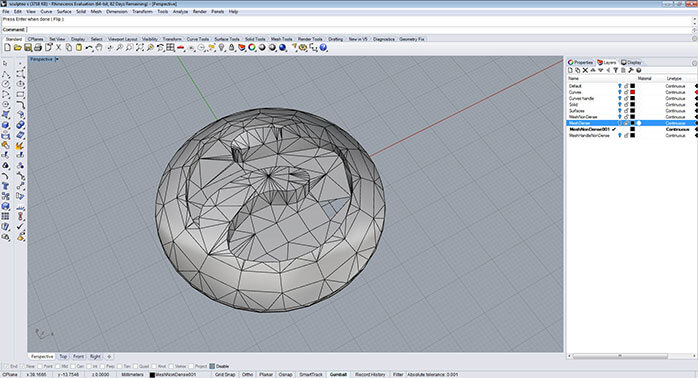Viewport: 698px width, 378px height.
Task: Toggle Osnap in the status bar
Action: point(285,374)
